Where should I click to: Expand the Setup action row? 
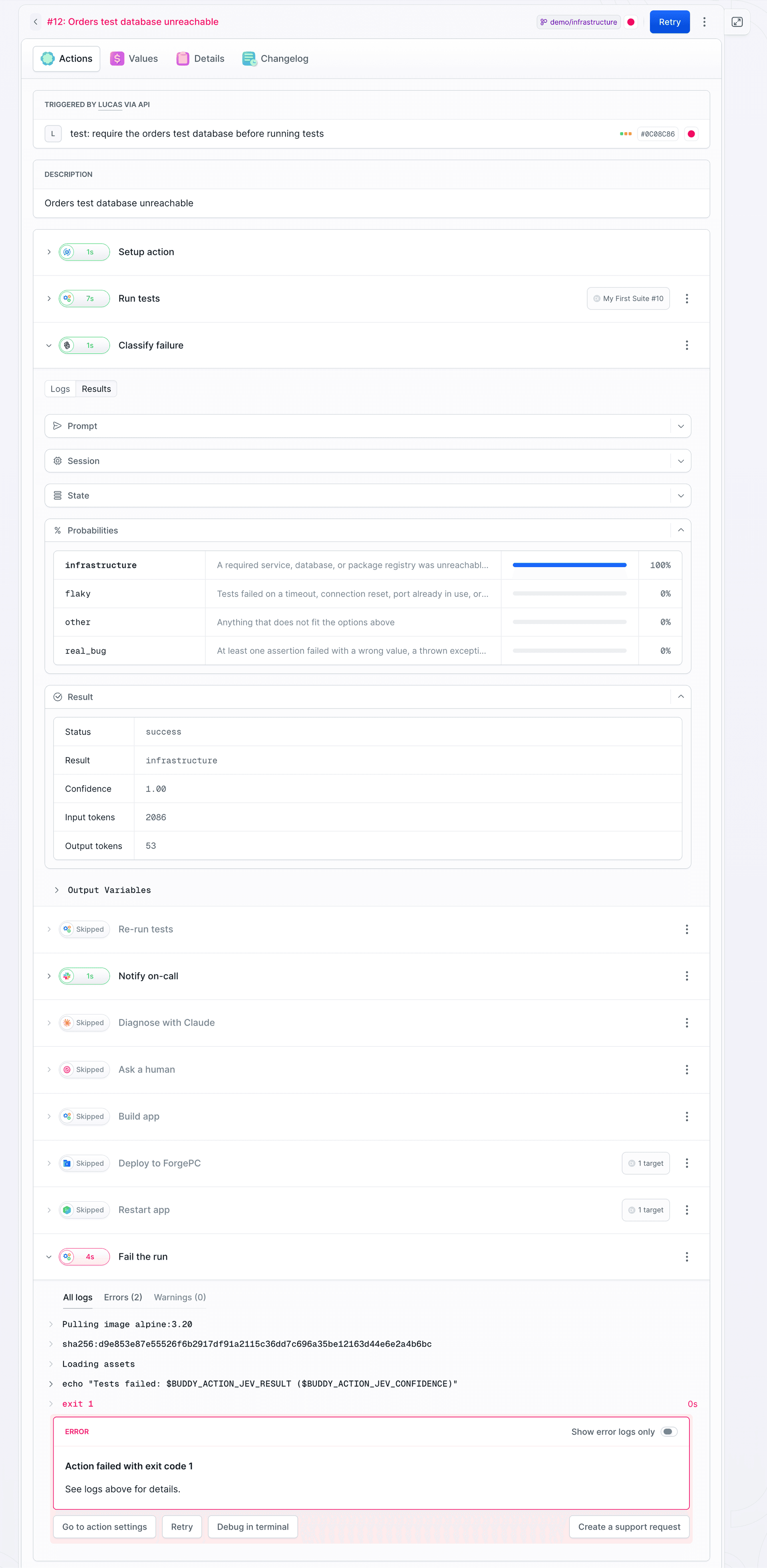(x=49, y=252)
